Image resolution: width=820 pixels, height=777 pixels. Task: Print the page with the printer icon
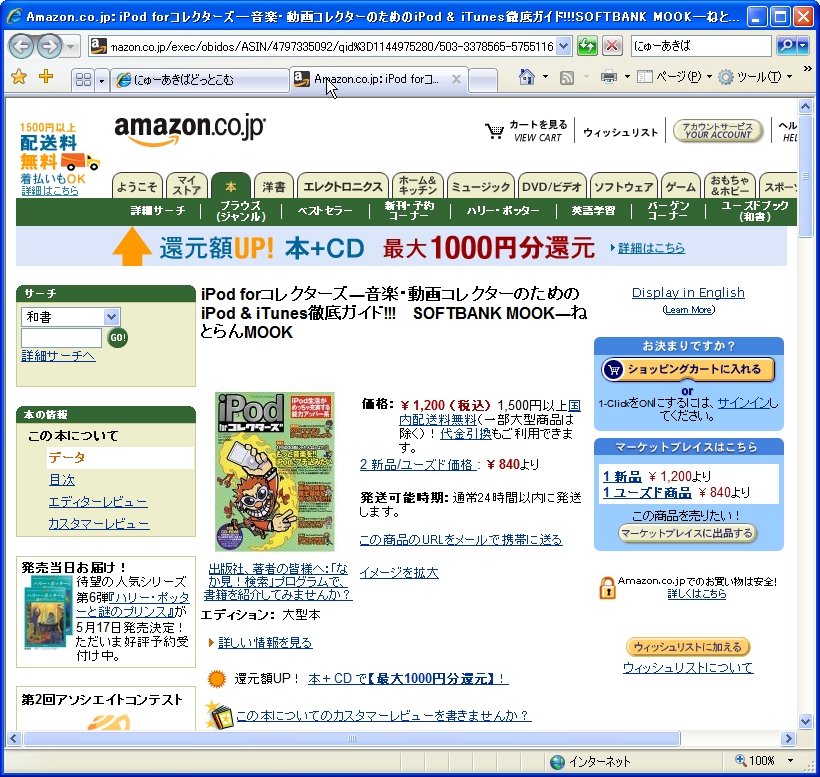pyautogui.click(x=609, y=77)
